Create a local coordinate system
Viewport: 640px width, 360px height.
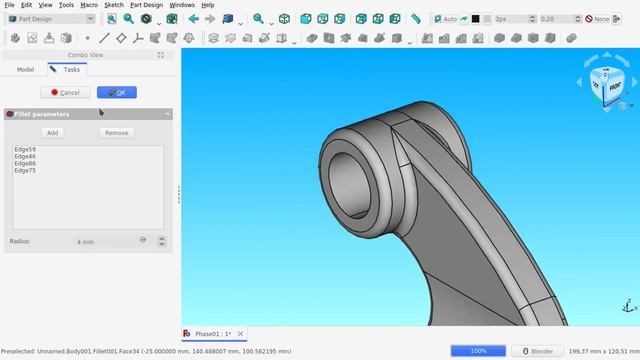(x=138, y=38)
